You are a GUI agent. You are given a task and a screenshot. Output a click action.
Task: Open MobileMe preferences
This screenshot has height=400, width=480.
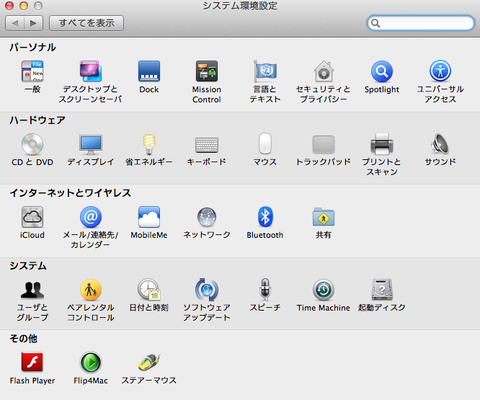(149, 217)
